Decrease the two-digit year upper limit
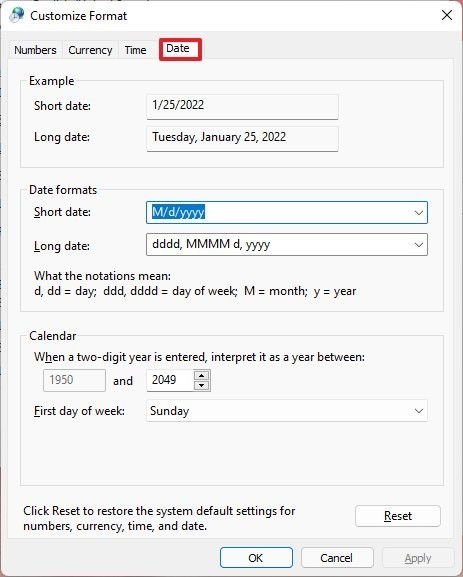 (x=201, y=385)
